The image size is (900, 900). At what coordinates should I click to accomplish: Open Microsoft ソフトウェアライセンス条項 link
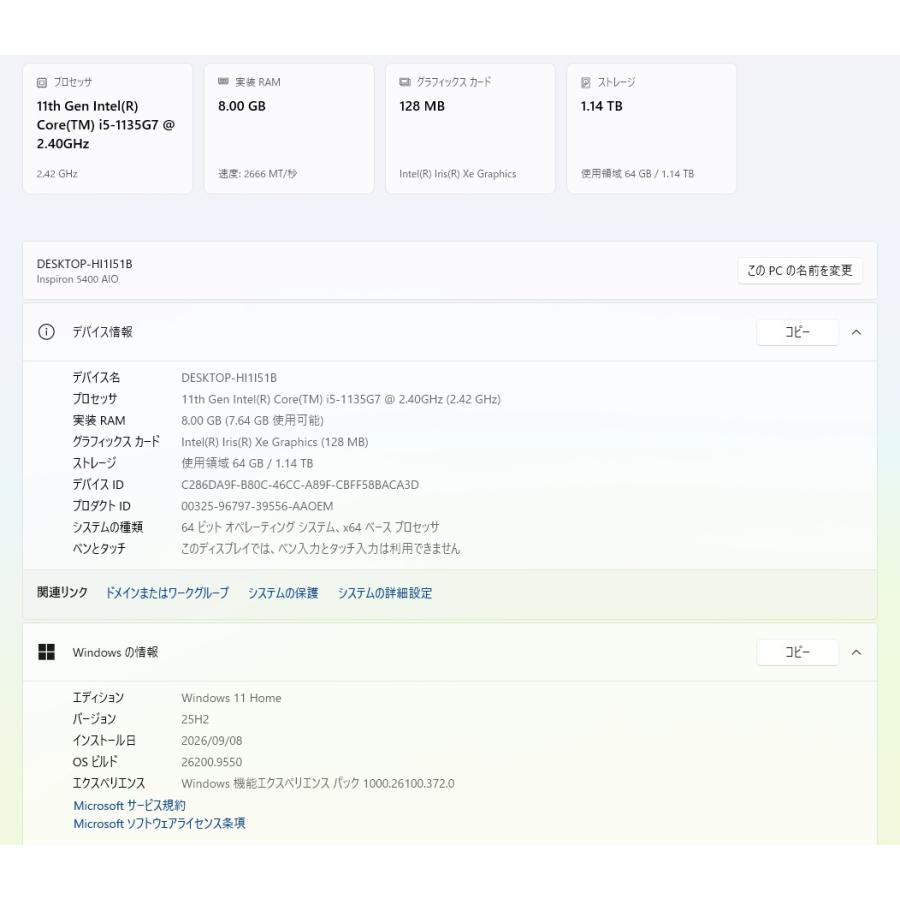coord(160,824)
